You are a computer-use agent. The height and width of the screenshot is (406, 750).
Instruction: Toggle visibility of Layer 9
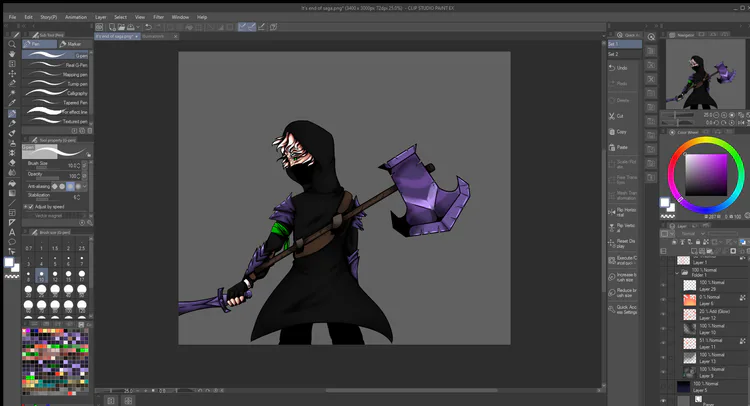coord(663,372)
